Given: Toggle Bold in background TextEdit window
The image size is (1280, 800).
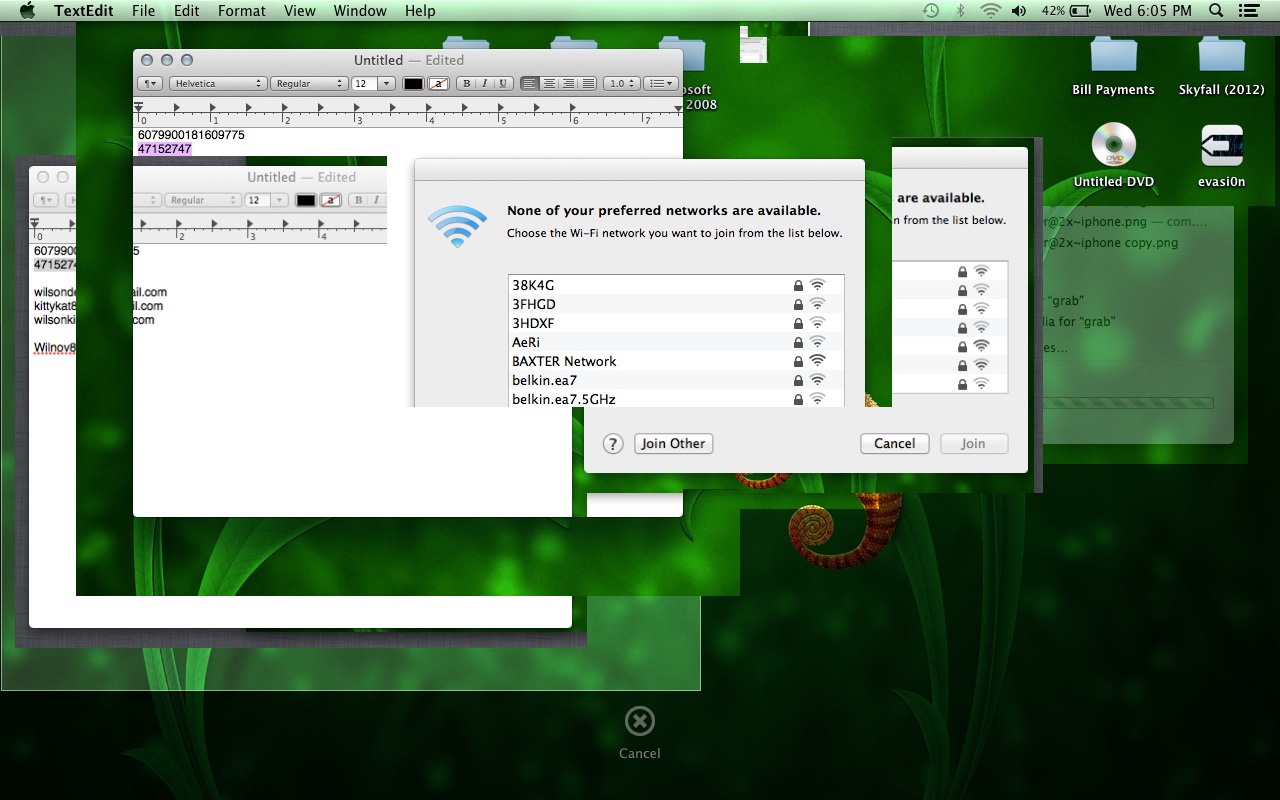Looking at the screenshot, I should (357, 201).
